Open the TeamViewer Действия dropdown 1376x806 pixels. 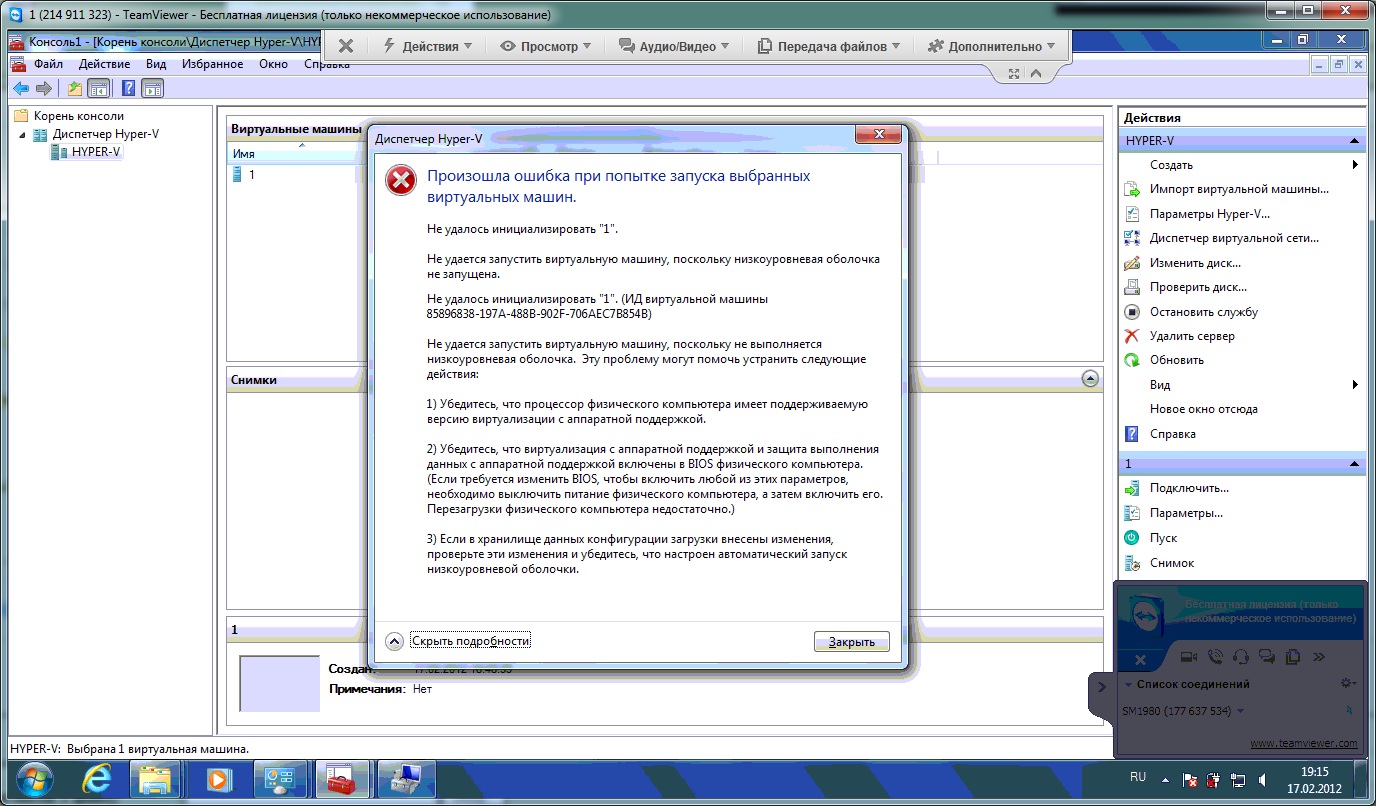point(428,46)
